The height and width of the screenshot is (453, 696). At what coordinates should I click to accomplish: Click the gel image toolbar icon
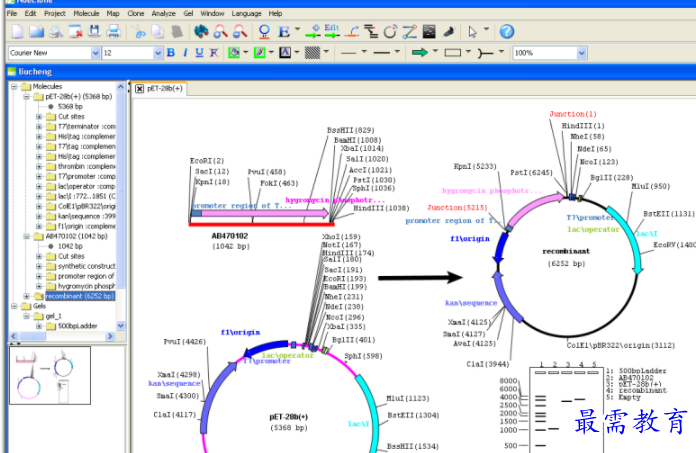[x=429, y=32]
